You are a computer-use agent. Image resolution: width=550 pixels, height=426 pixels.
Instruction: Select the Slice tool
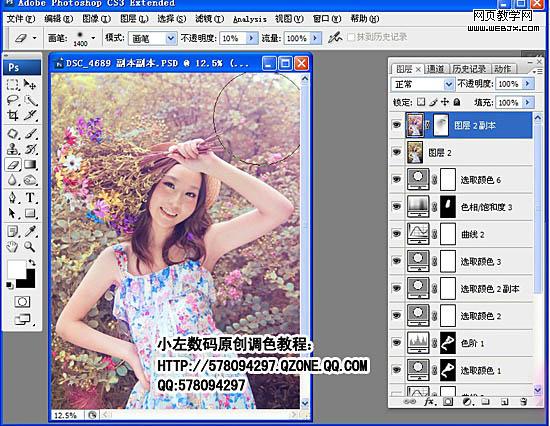click(30, 115)
